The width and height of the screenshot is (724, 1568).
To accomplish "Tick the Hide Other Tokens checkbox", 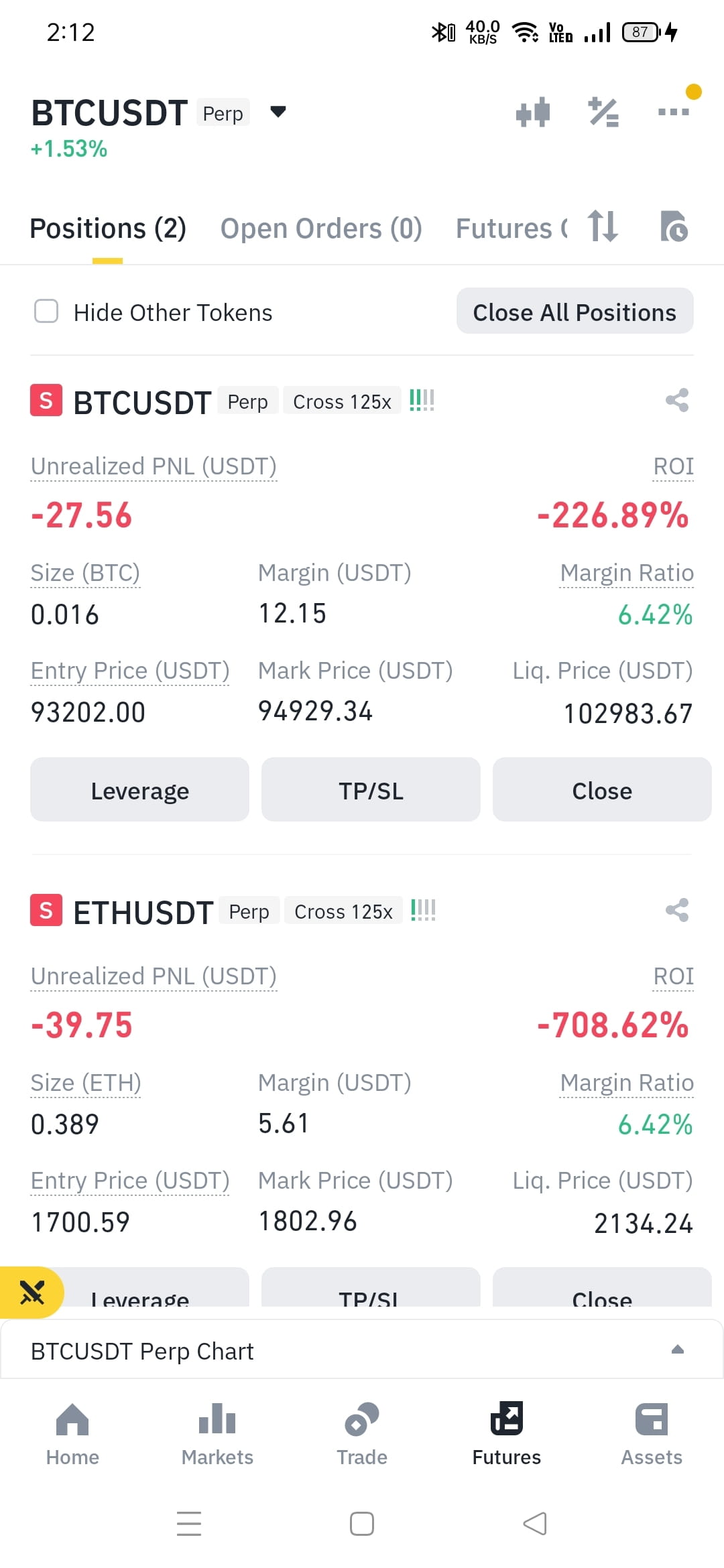I will 46,312.
